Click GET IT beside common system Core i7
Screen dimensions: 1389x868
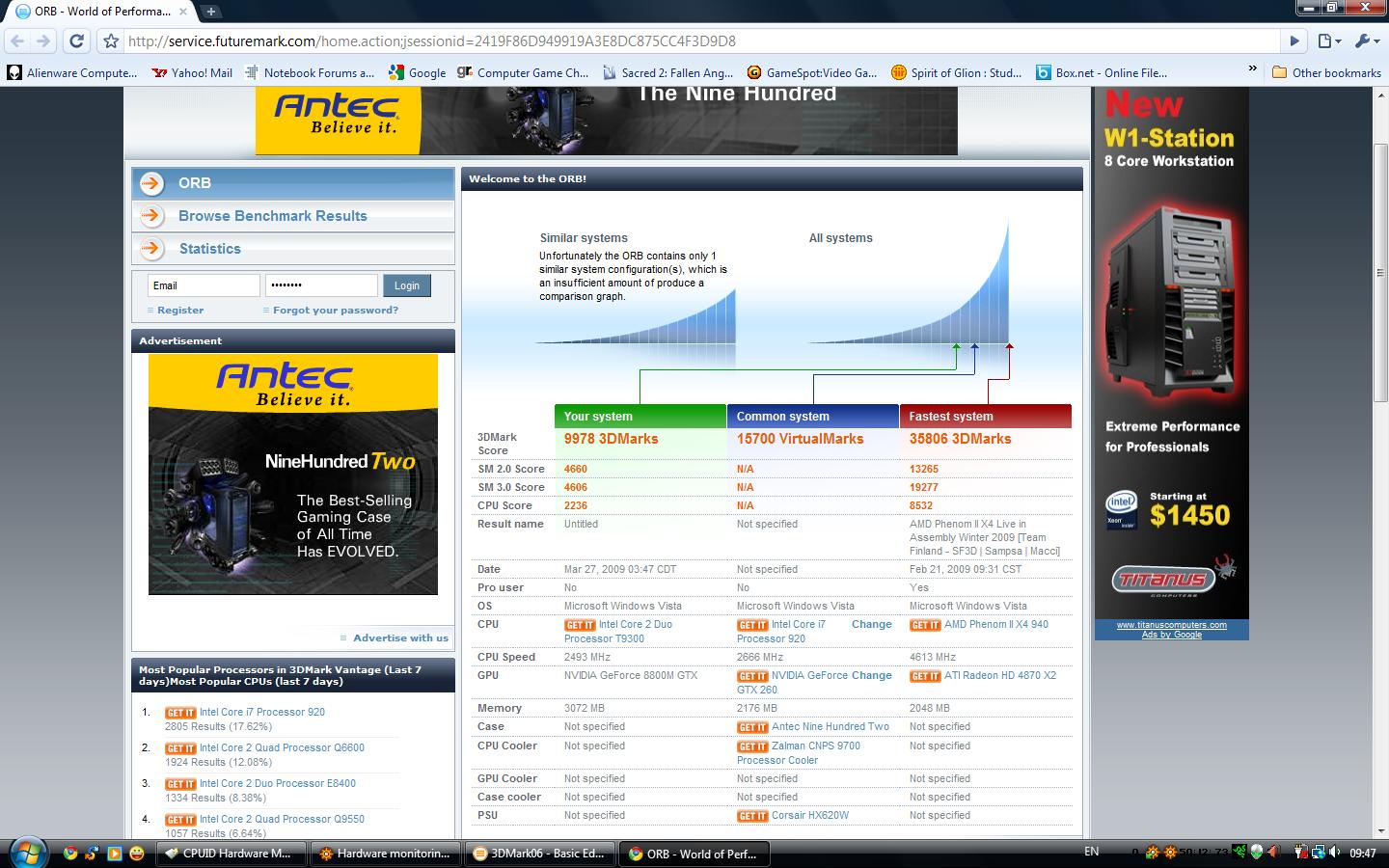[x=752, y=625]
